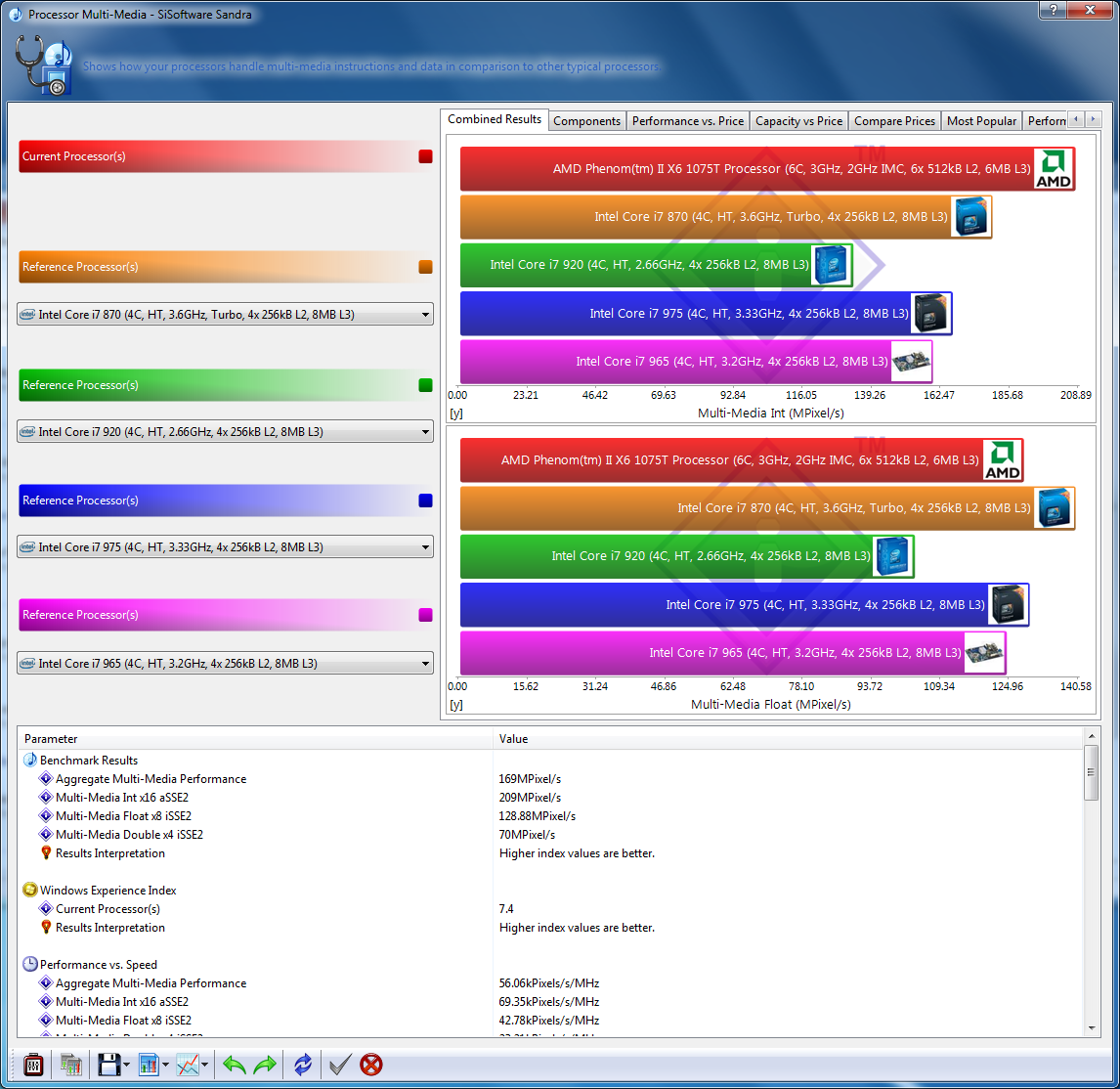The image size is (1120, 1089).
Task: Click the green reference processor color square
Action: [x=426, y=385]
